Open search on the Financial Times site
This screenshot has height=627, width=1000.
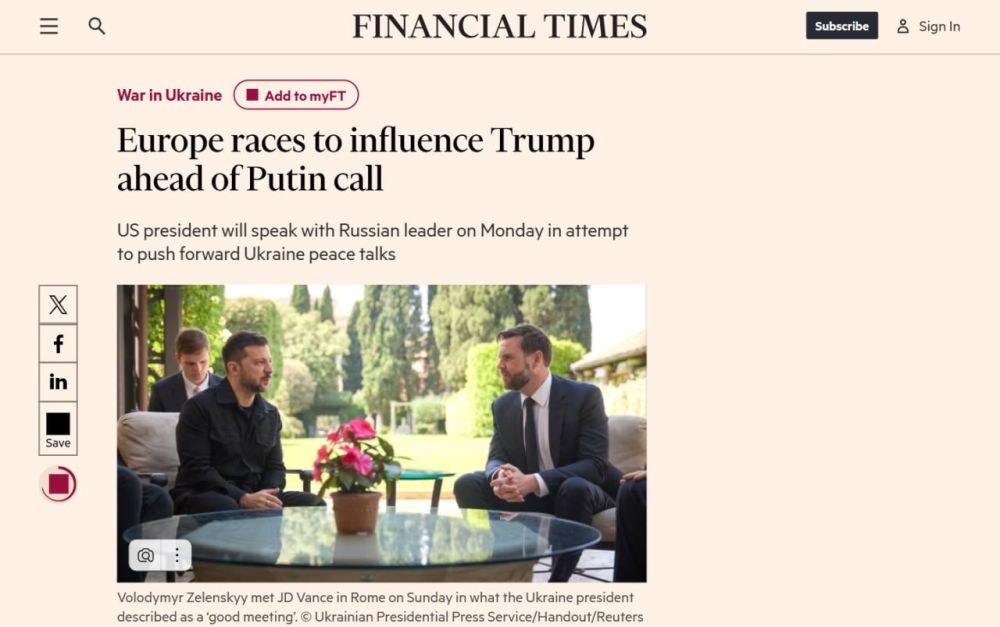[96, 26]
